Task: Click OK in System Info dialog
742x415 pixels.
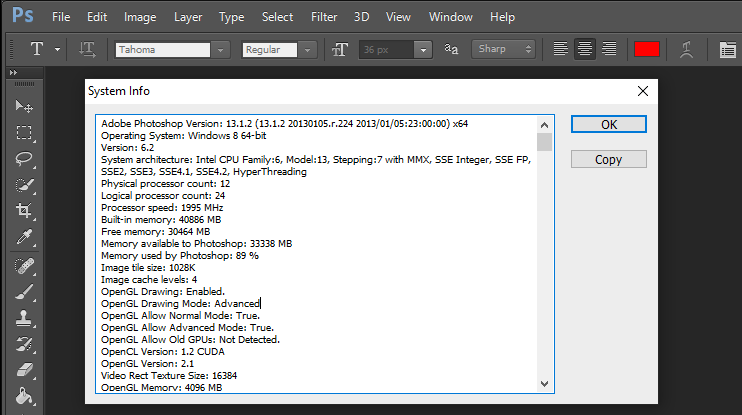Action: (609, 124)
